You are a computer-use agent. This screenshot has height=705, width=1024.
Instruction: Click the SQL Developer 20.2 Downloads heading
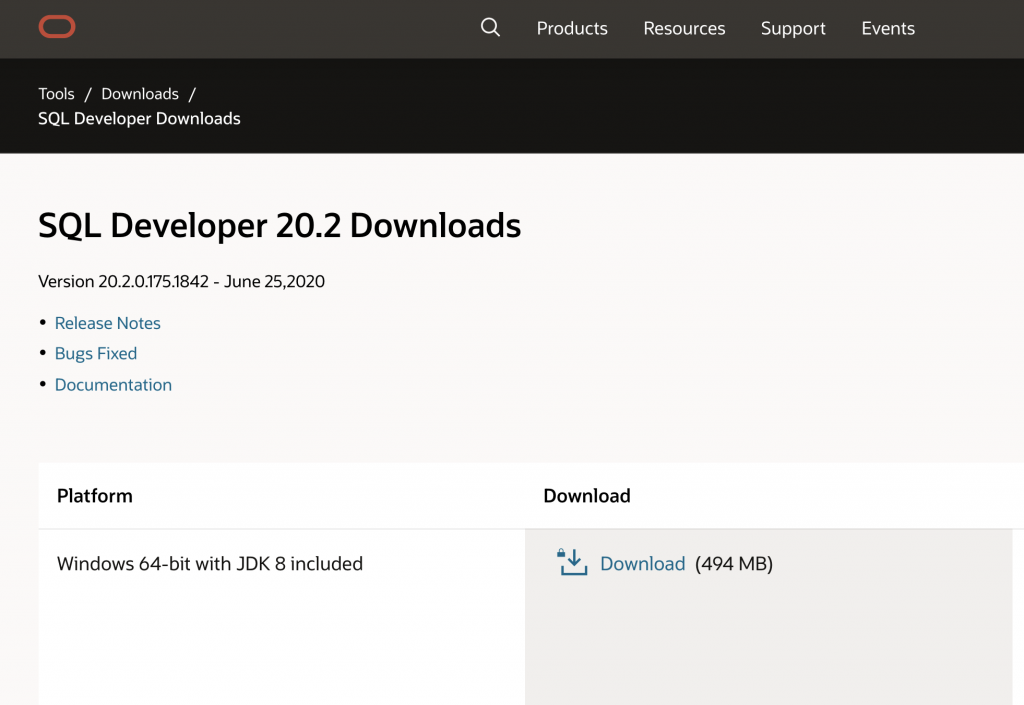(279, 226)
